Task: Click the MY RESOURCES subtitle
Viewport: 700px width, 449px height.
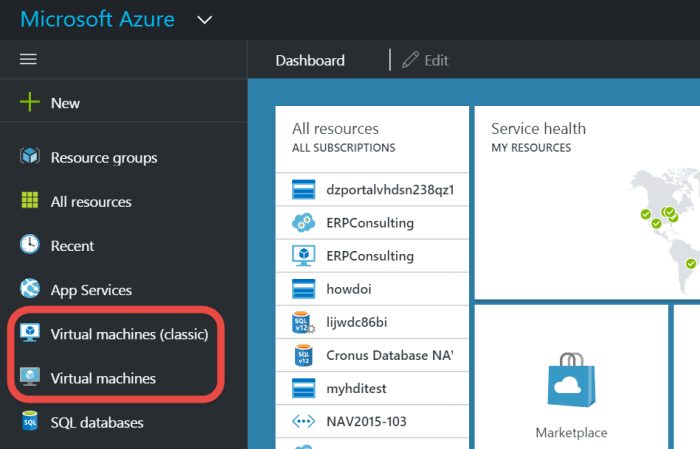Action: [531, 148]
